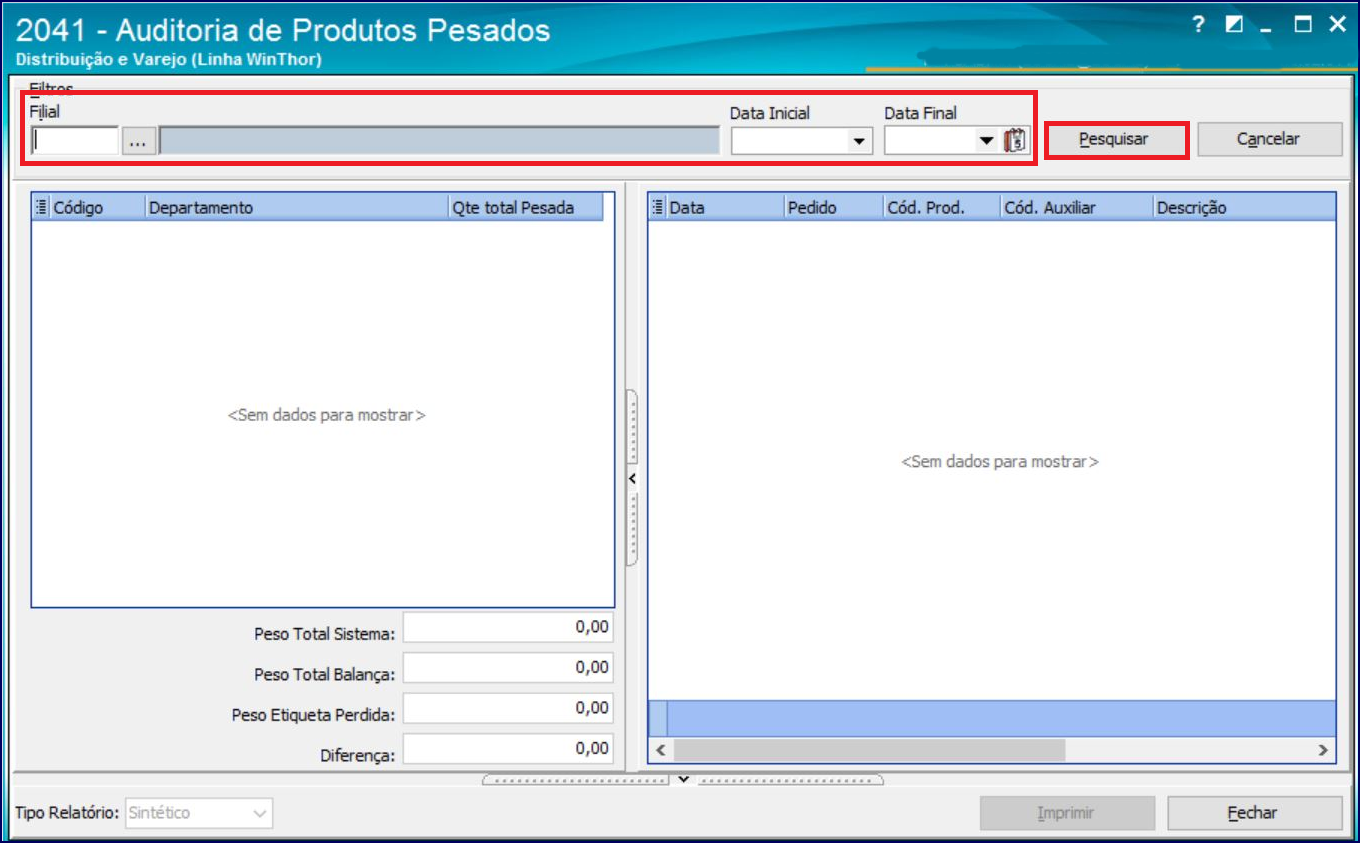The height and width of the screenshot is (843, 1360).
Task: Sort by the Departamento column header
Action: click(297, 208)
